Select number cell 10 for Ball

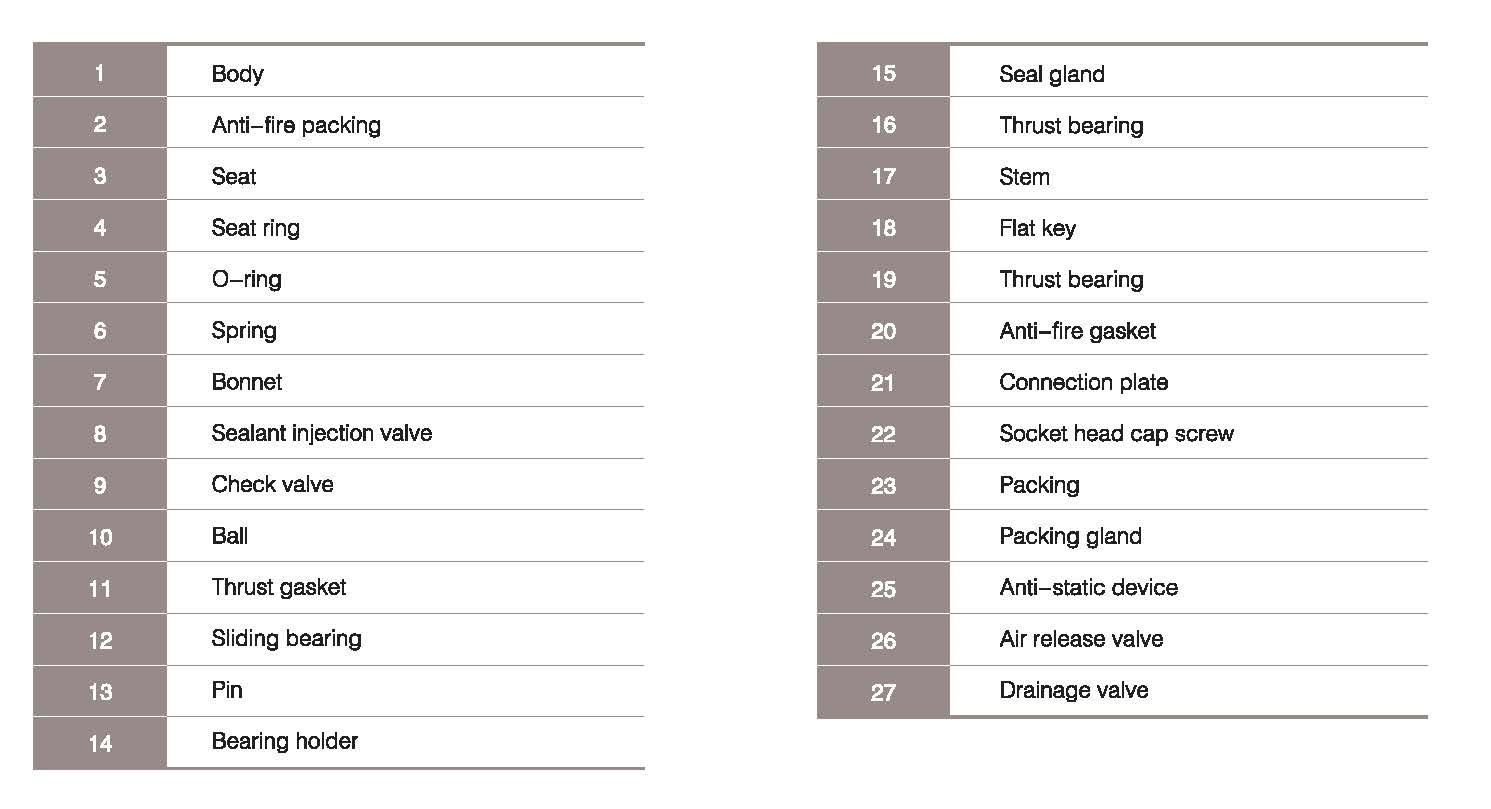(x=100, y=537)
